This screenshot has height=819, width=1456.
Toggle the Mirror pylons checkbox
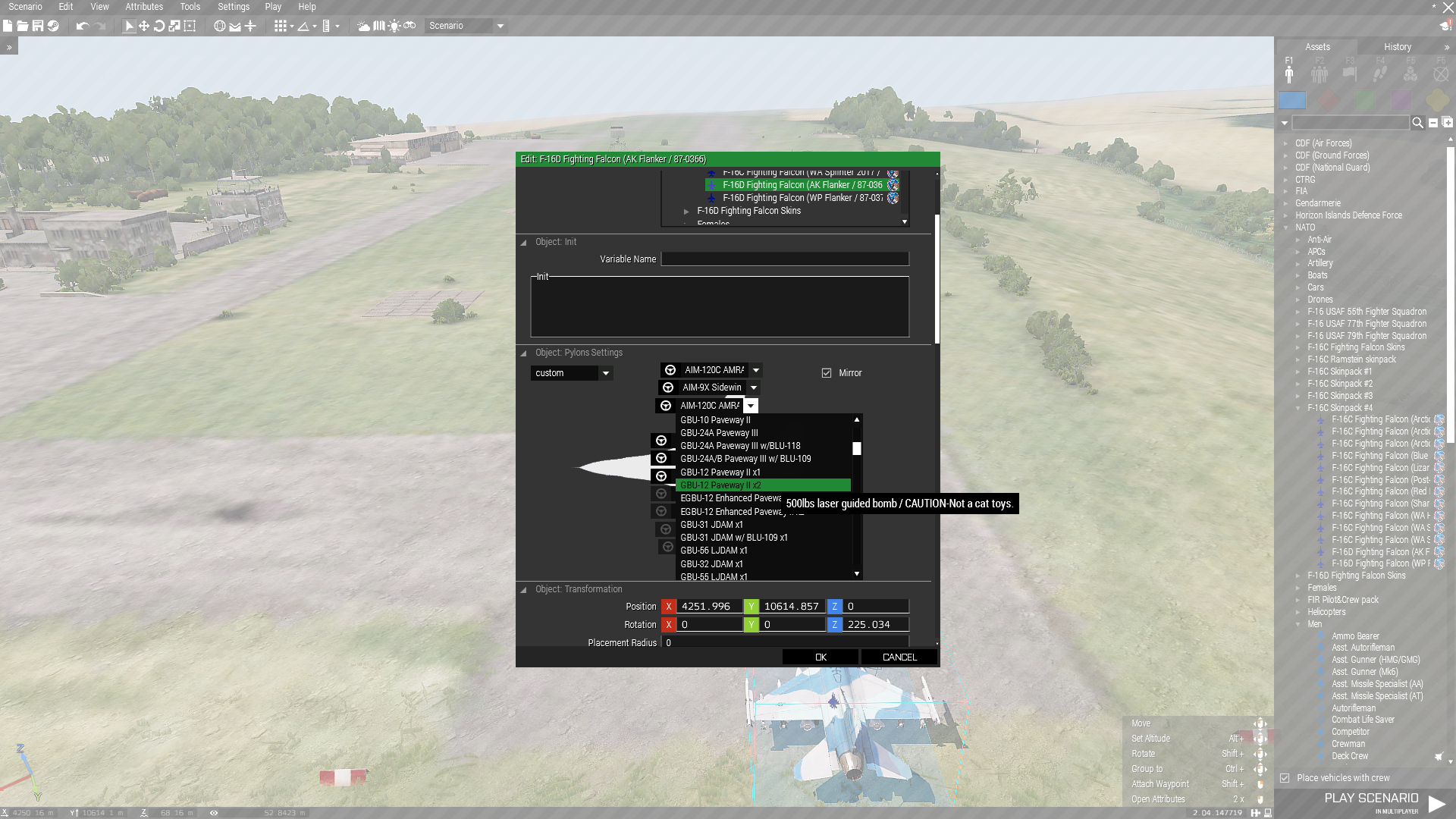coord(827,373)
